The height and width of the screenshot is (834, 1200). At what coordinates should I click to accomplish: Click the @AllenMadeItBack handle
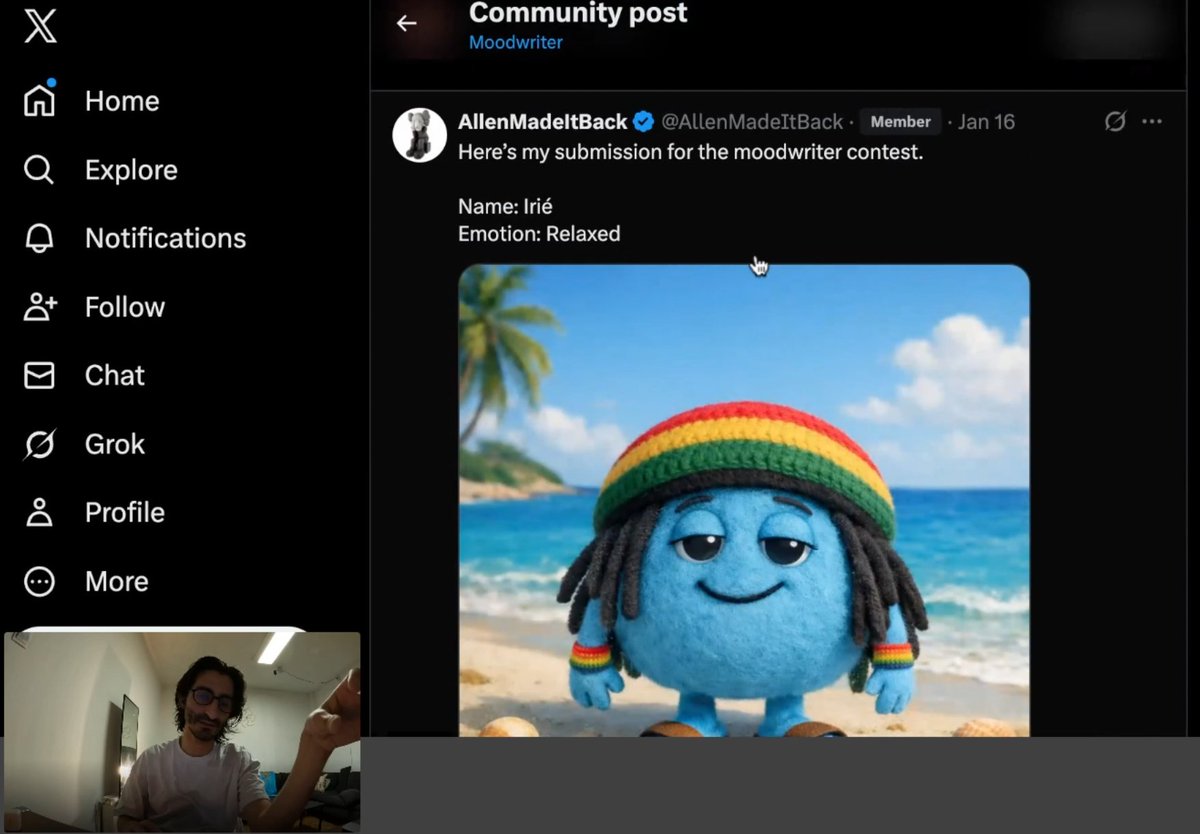(x=752, y=122)
